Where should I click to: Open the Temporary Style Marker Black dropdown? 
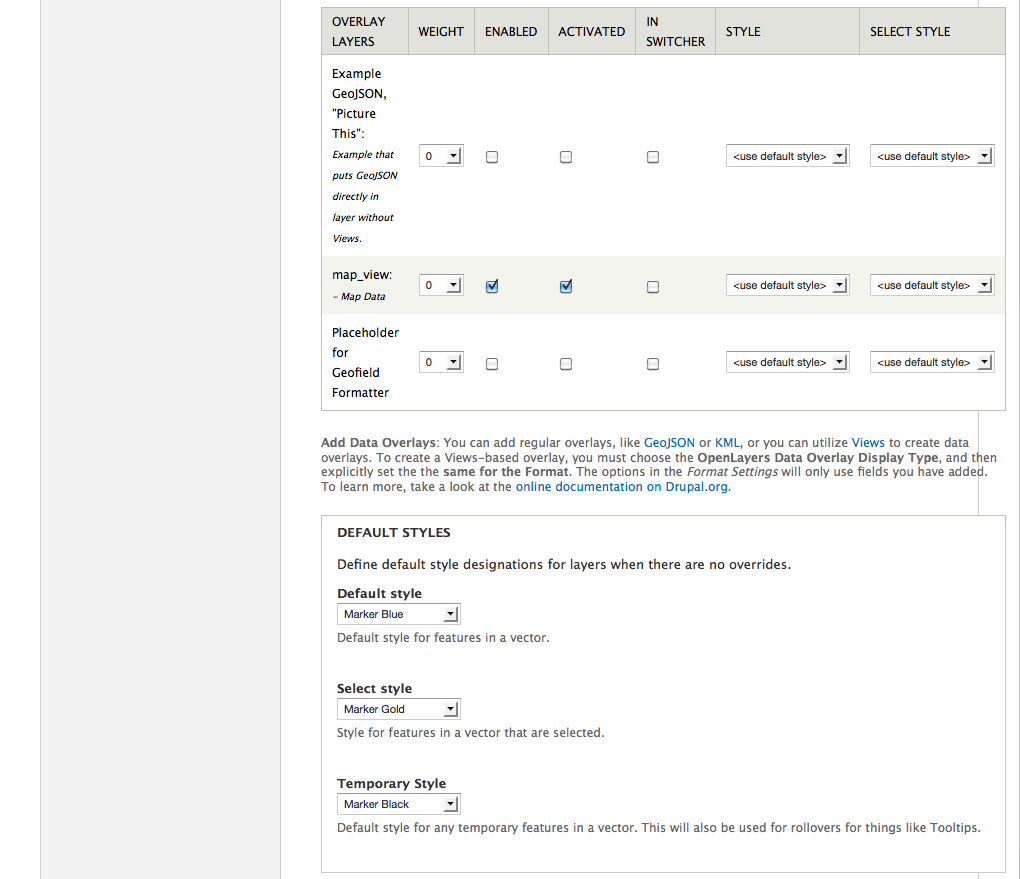tap(399, 804)
